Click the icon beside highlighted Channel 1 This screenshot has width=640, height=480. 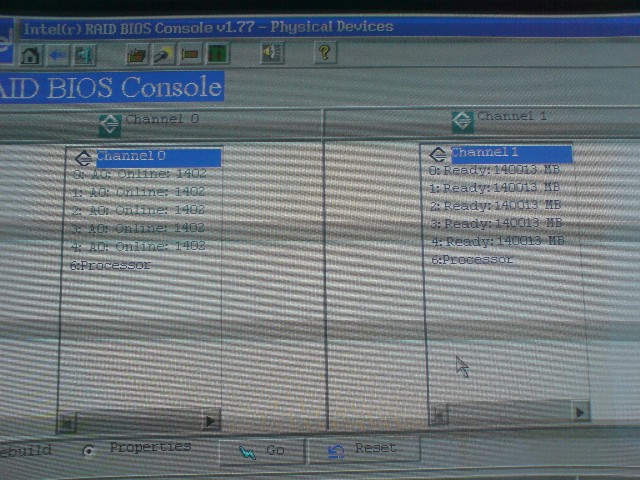pyautogui.click(x=438, y=155)
